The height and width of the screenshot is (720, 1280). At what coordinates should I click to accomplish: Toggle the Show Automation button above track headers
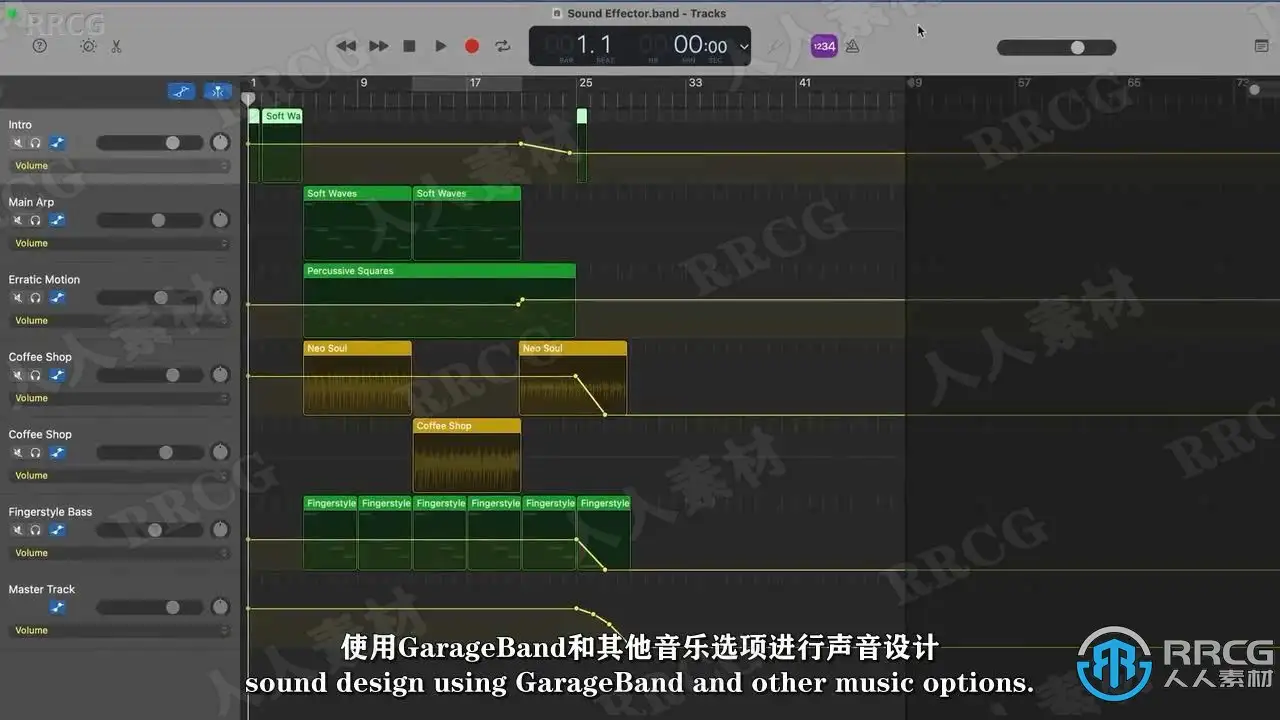tap(181, 92)
